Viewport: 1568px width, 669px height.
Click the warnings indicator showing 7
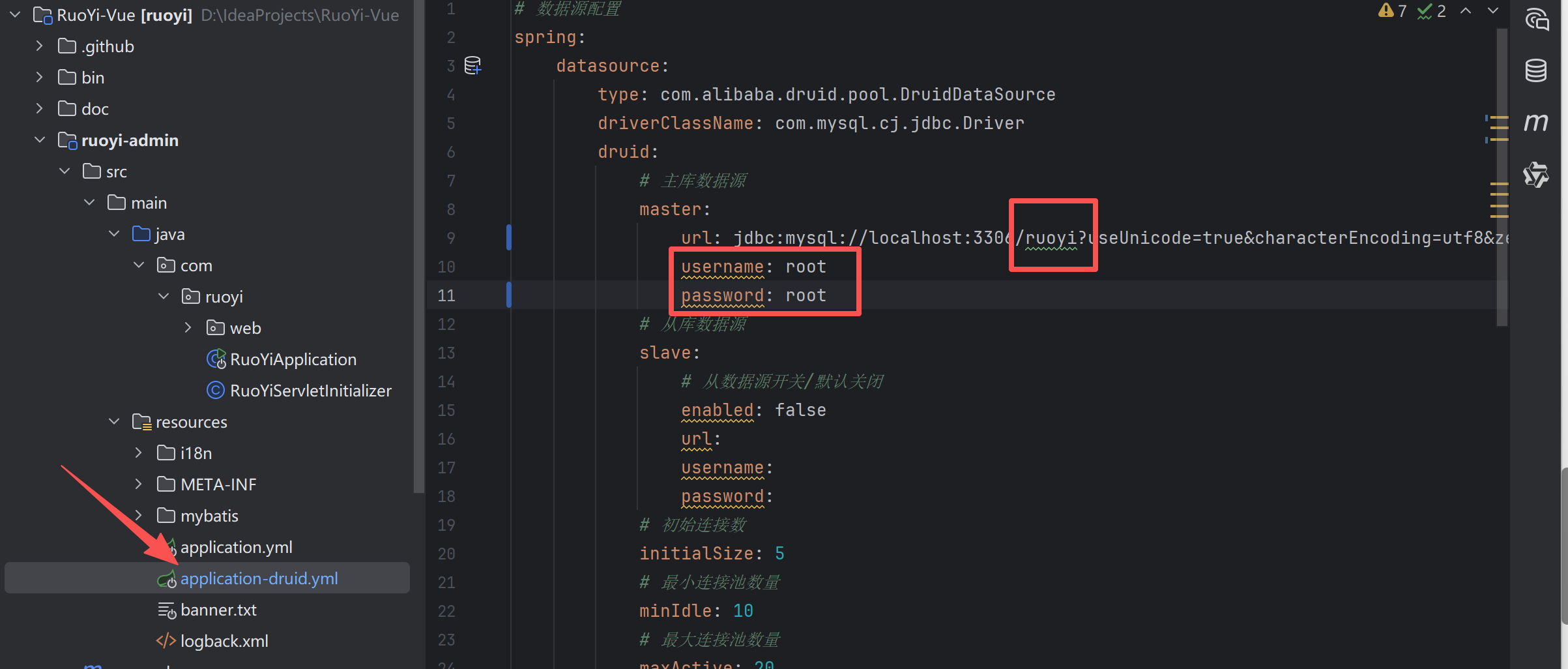tap(1393, 10)
